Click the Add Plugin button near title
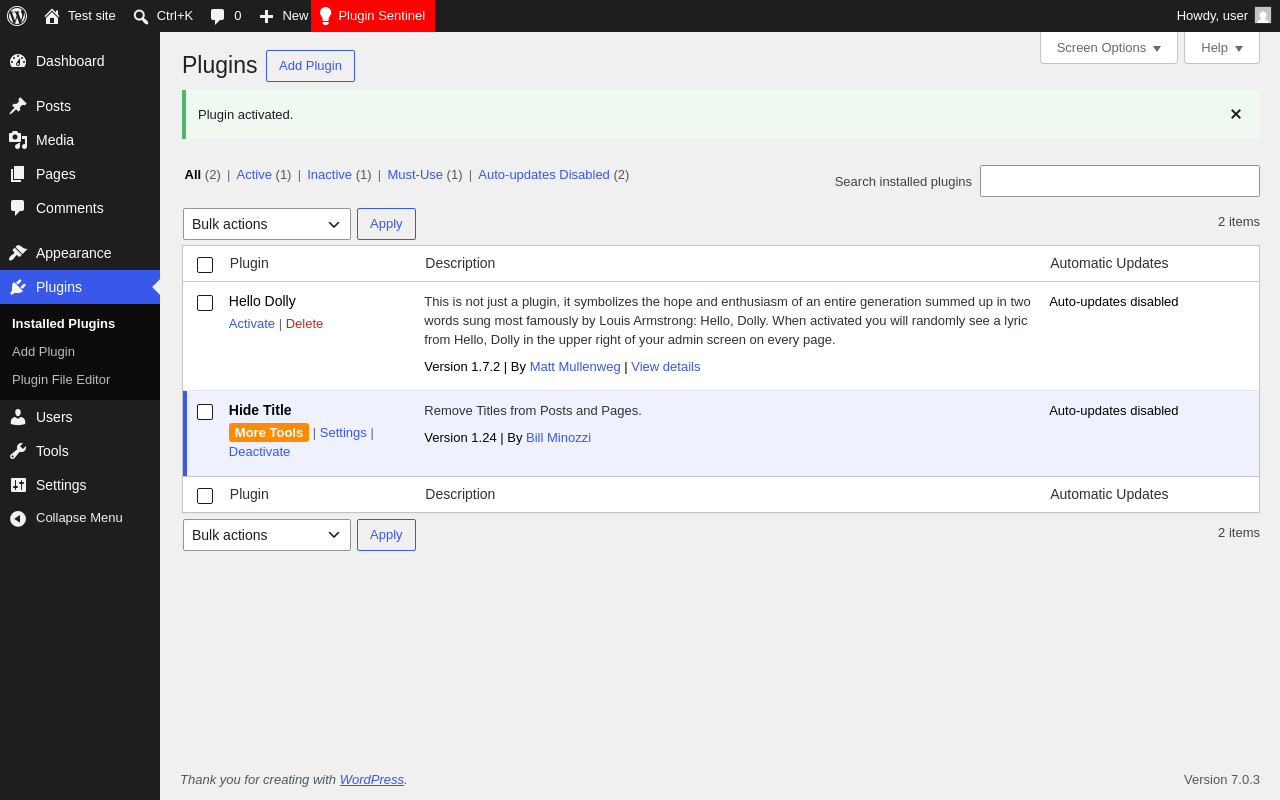This screenshot has height=800, width=1280. 310,66
